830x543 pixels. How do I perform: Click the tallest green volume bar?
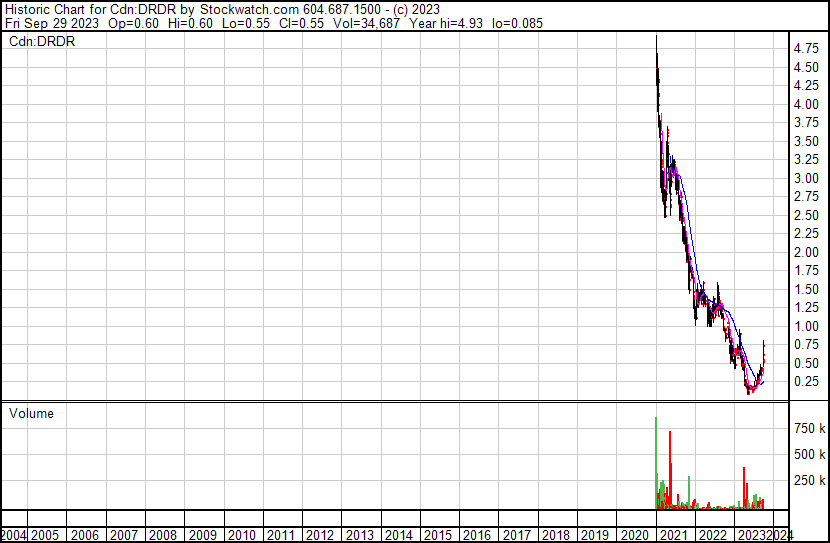tap(656, 460)
